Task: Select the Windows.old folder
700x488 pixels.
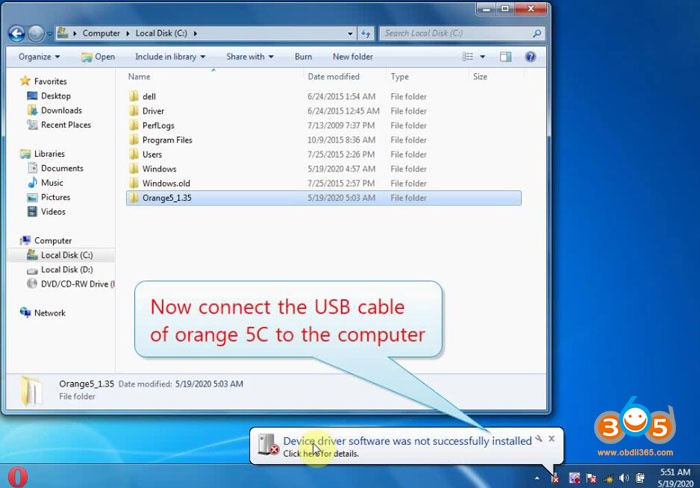Action: pyautogui.click(x=324, y=184)
